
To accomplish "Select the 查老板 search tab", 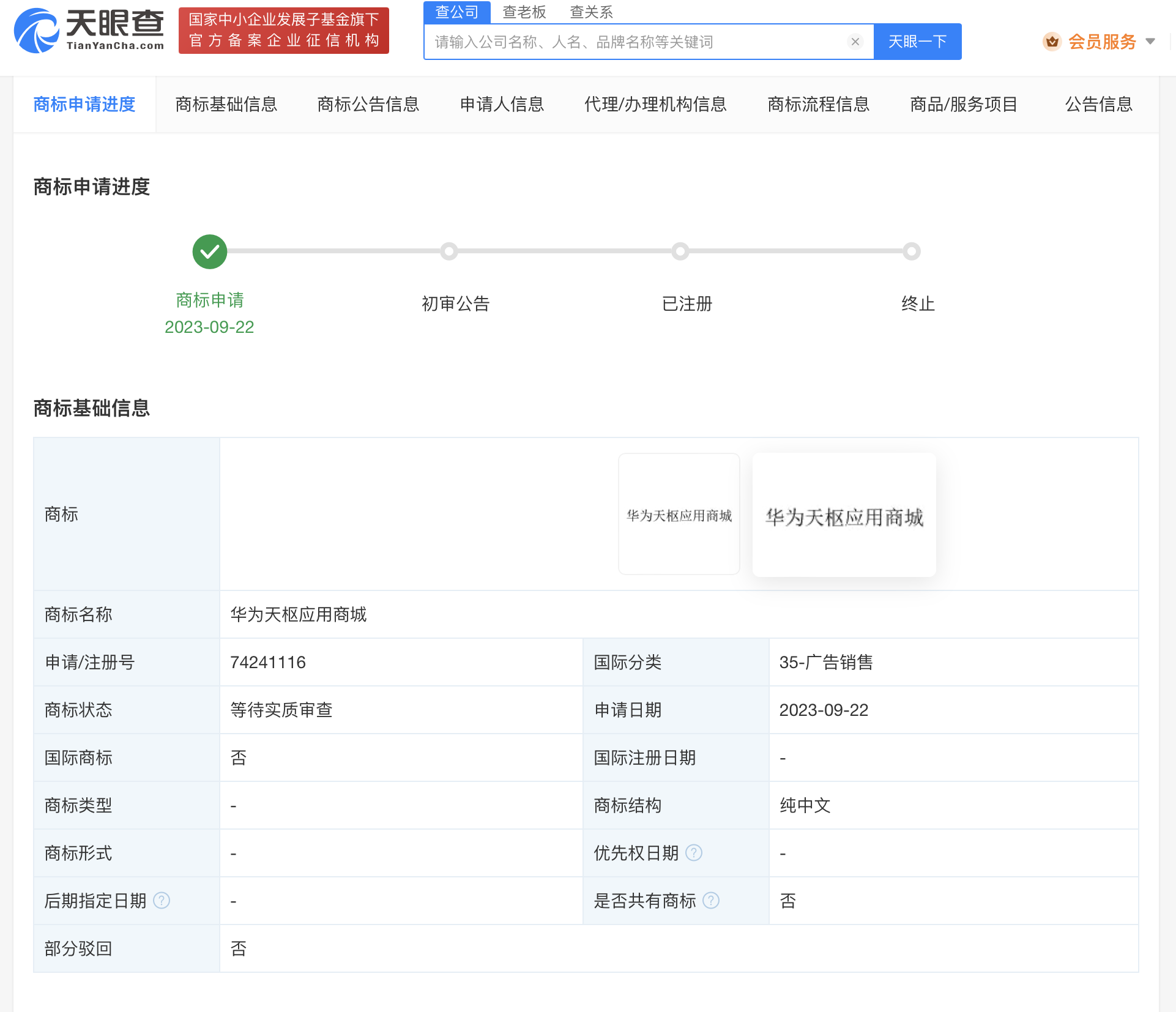I will point(524,12).
